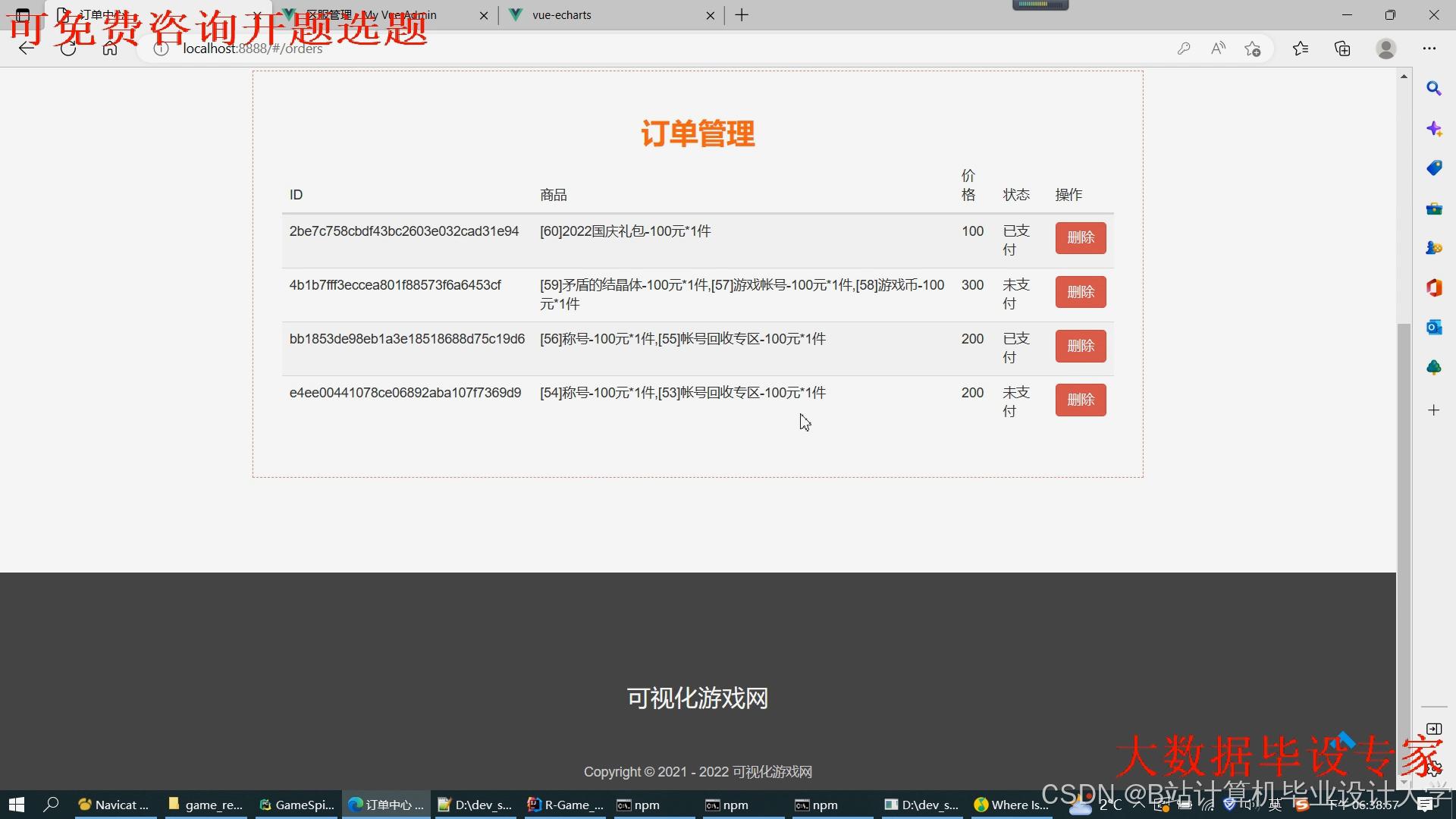Click the Read aloud icon in address bar
This screenshot has height=819, width=1456.
(1218, 49)
